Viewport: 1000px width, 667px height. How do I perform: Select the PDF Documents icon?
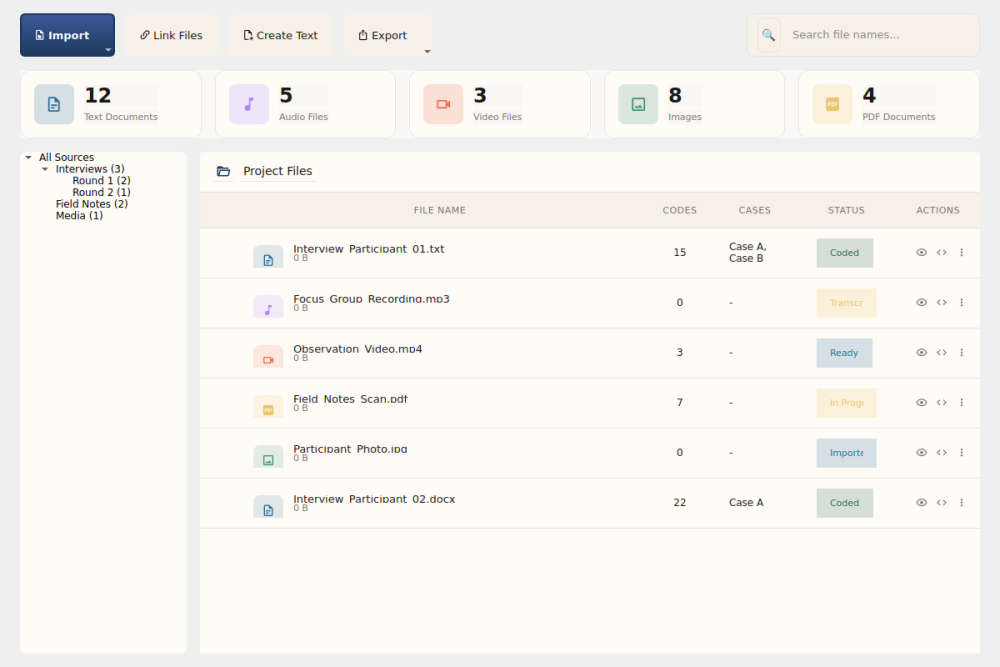[832, 104]
